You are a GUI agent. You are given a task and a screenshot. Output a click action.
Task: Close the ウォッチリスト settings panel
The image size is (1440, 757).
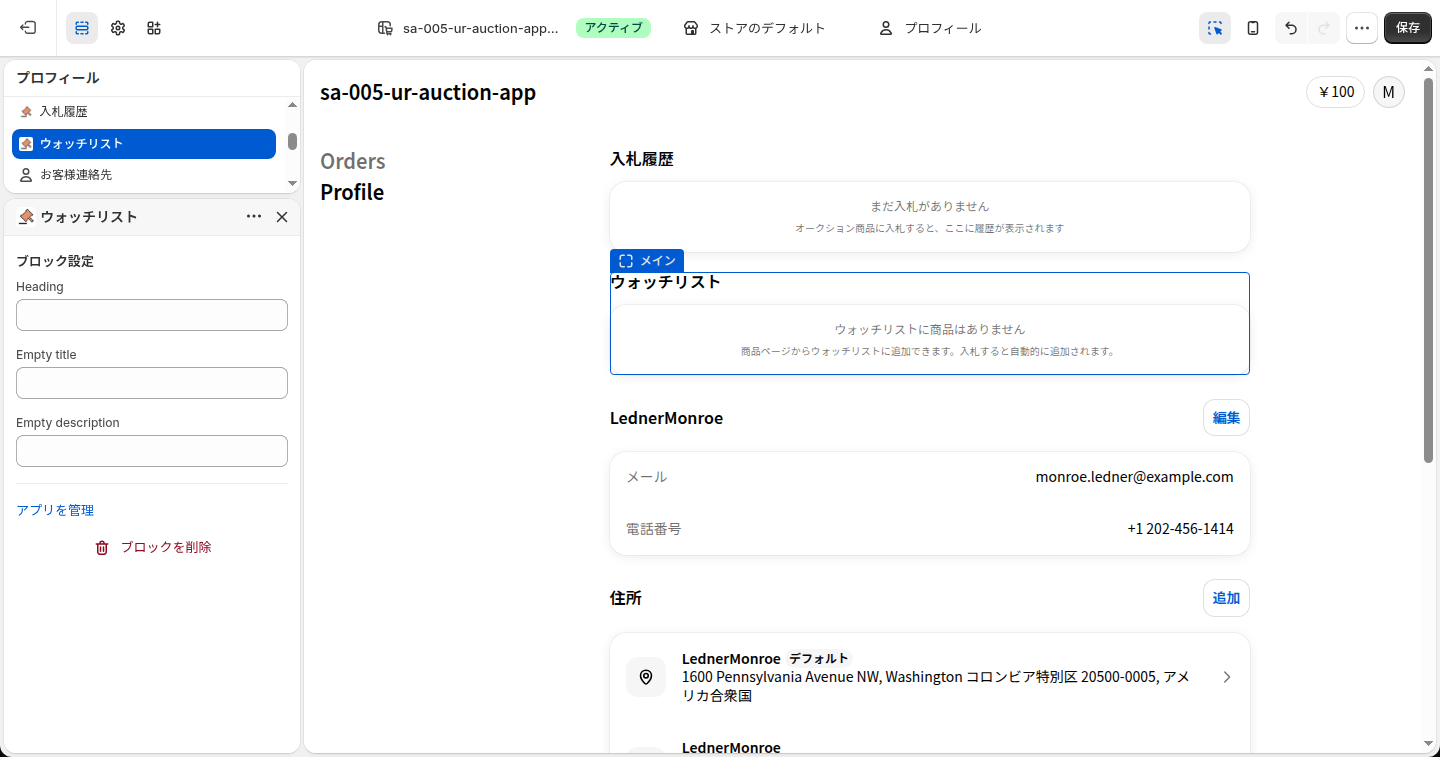click(x=282, y=217)
